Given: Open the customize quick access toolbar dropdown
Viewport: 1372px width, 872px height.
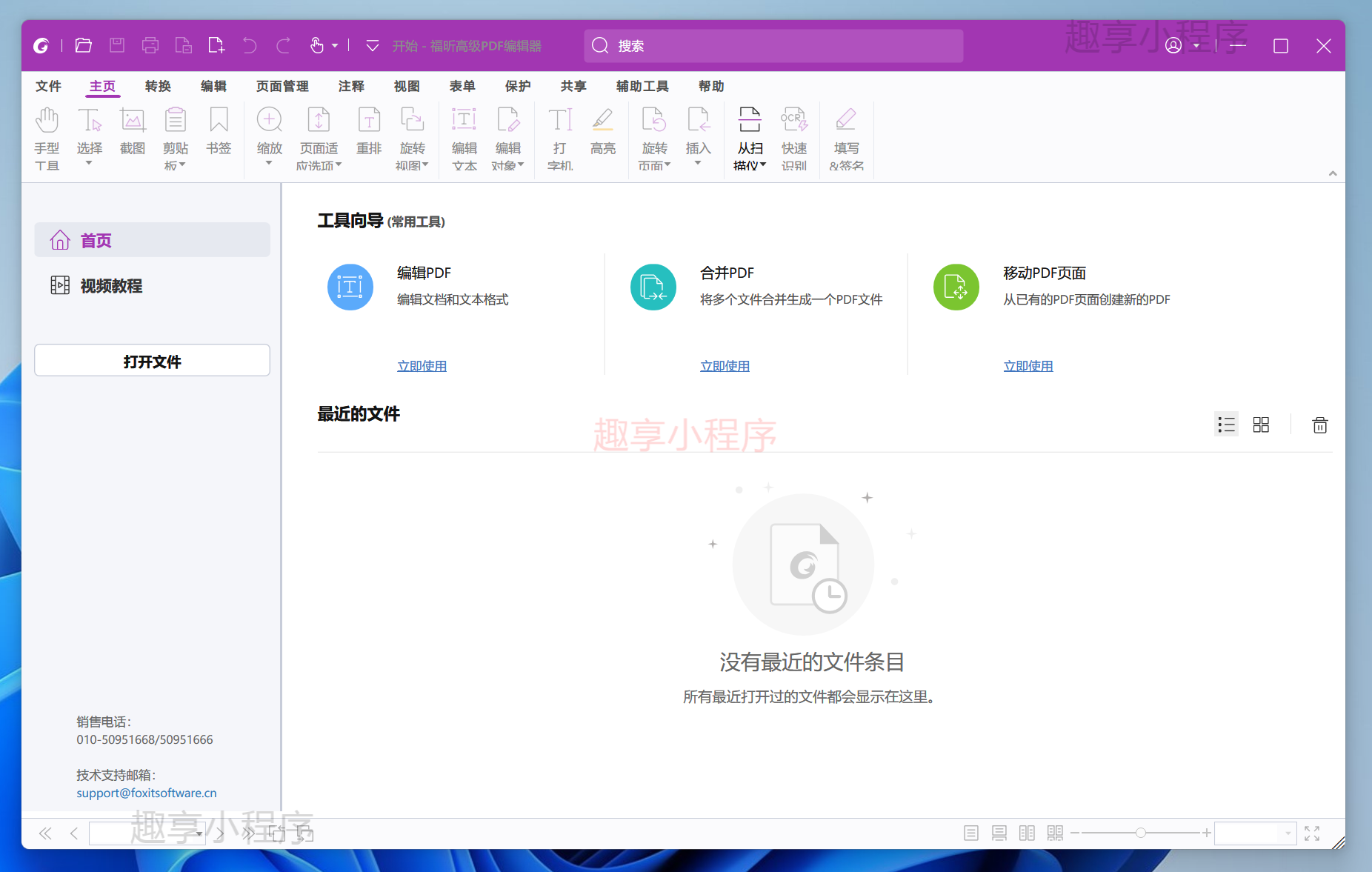Looking at the screenshot, I should click(x=373, y=46).
